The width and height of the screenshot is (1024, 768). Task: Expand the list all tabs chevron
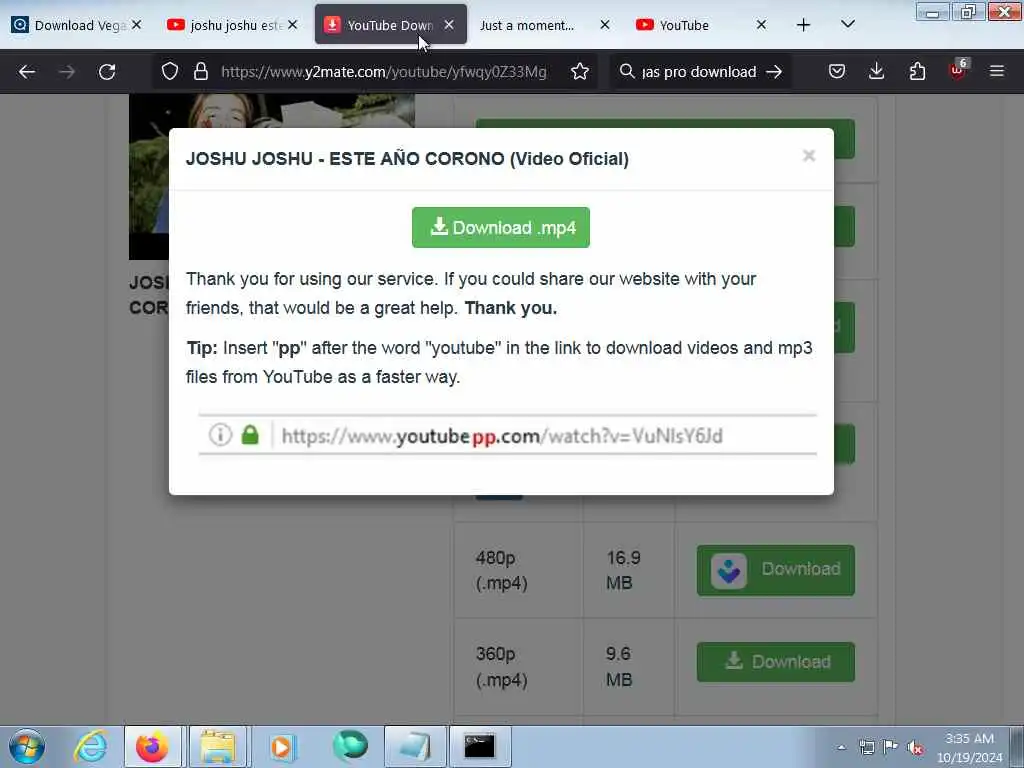click(848, 24)
